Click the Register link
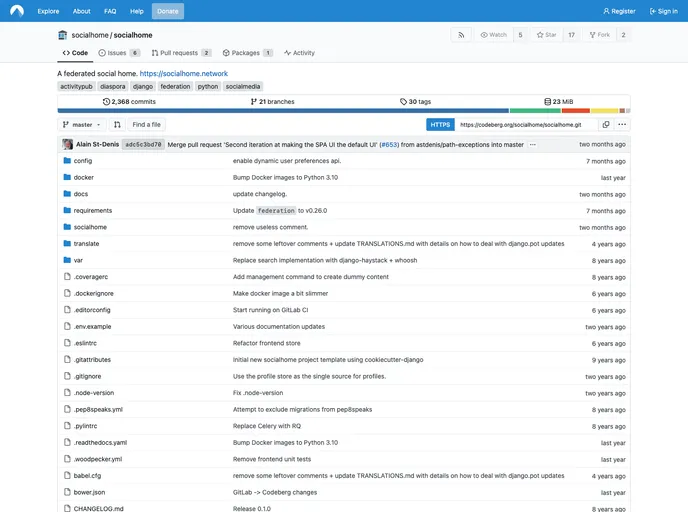The width and height of the screenshot is (688, 512). point(620,11)
